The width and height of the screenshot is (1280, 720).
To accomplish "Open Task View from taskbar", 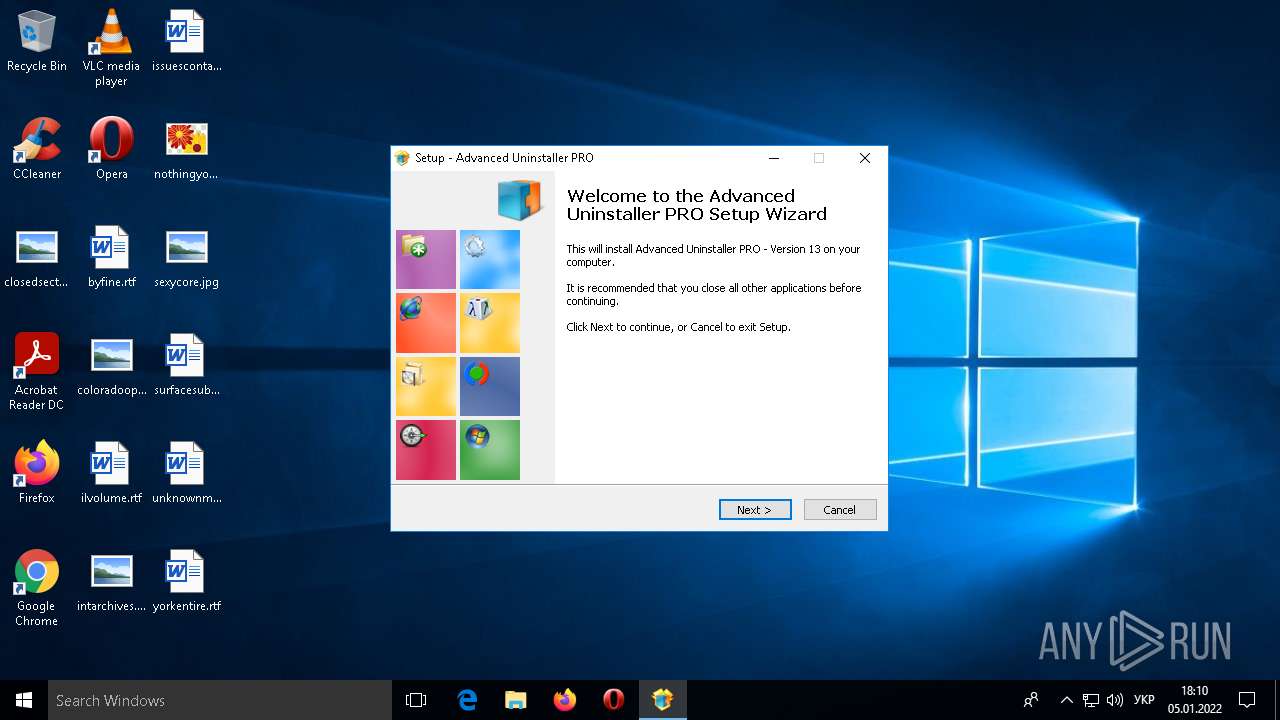I will pyautogui.click(x=416, y=700).
